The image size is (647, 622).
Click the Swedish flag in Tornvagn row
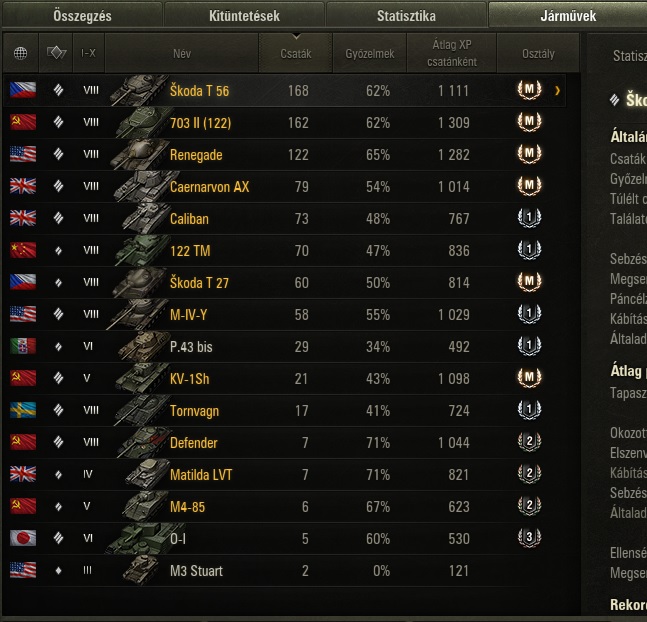click(x=23, y=410)
